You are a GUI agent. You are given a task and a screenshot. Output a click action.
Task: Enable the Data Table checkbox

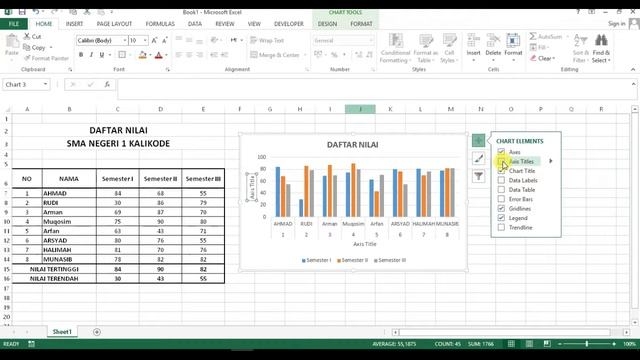(x=501, y=189)
